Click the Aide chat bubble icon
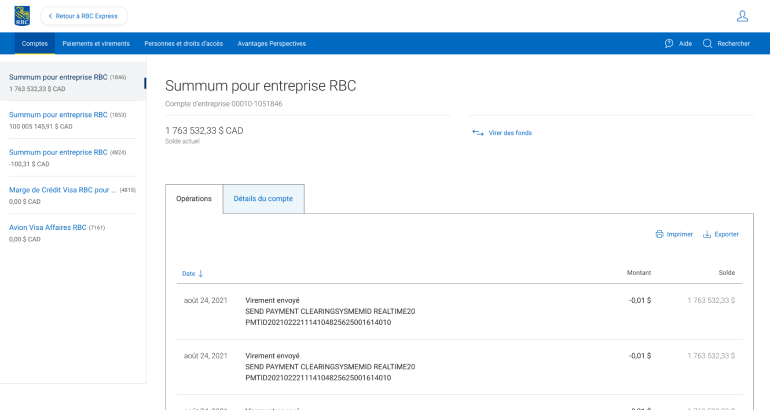 point(669,44)
